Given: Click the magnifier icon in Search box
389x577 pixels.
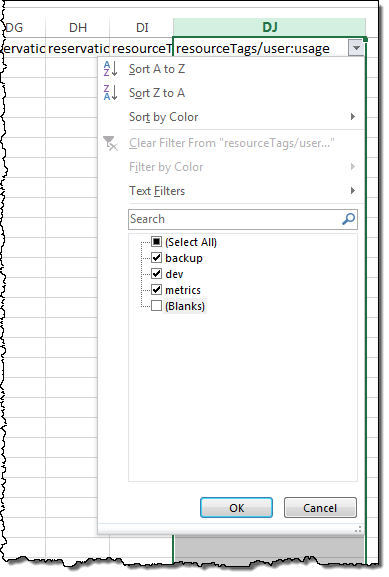Looking at the screenshot, I should click(x=348, y=219).
